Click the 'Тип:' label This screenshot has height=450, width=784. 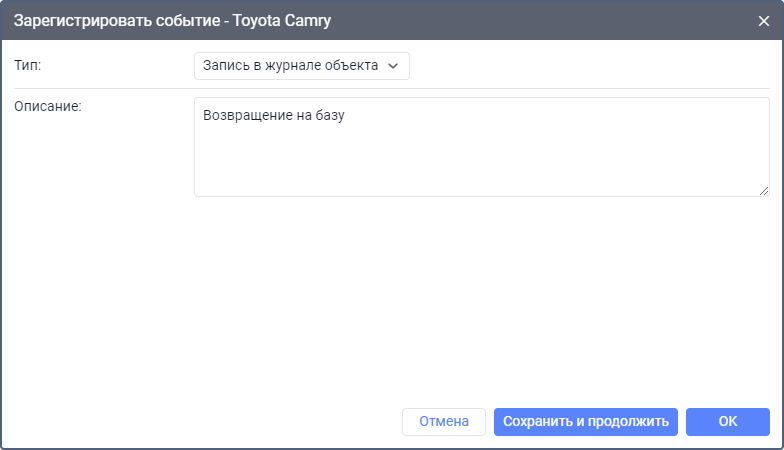[28, 66]
